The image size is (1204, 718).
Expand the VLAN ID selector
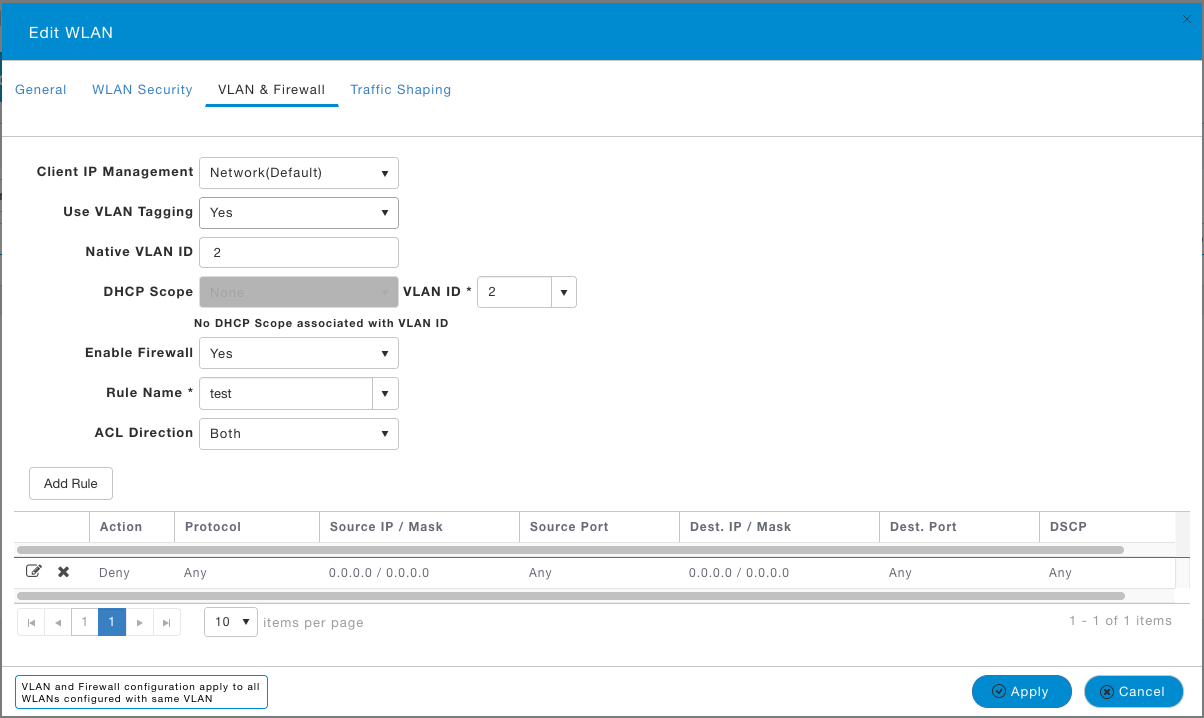coord(563,291)
